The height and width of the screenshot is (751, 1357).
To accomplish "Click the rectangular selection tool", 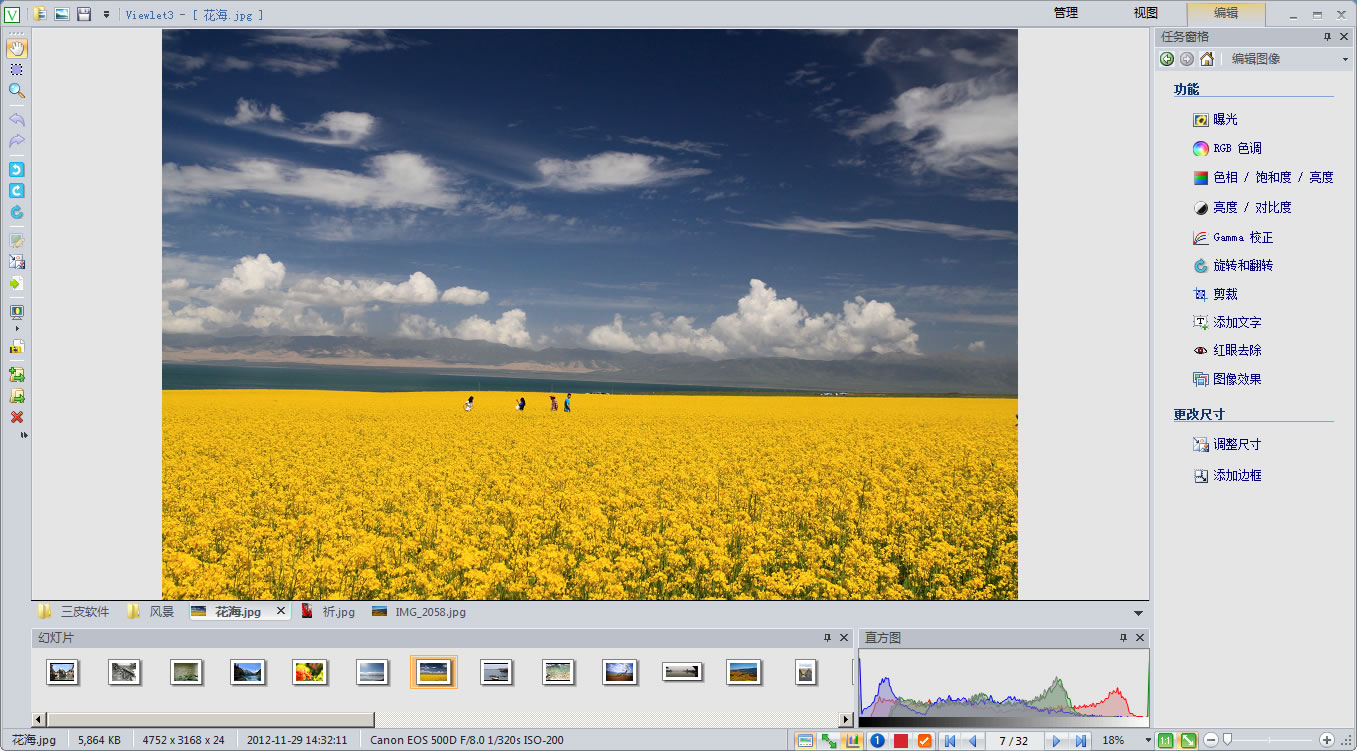I will (16, 69).
